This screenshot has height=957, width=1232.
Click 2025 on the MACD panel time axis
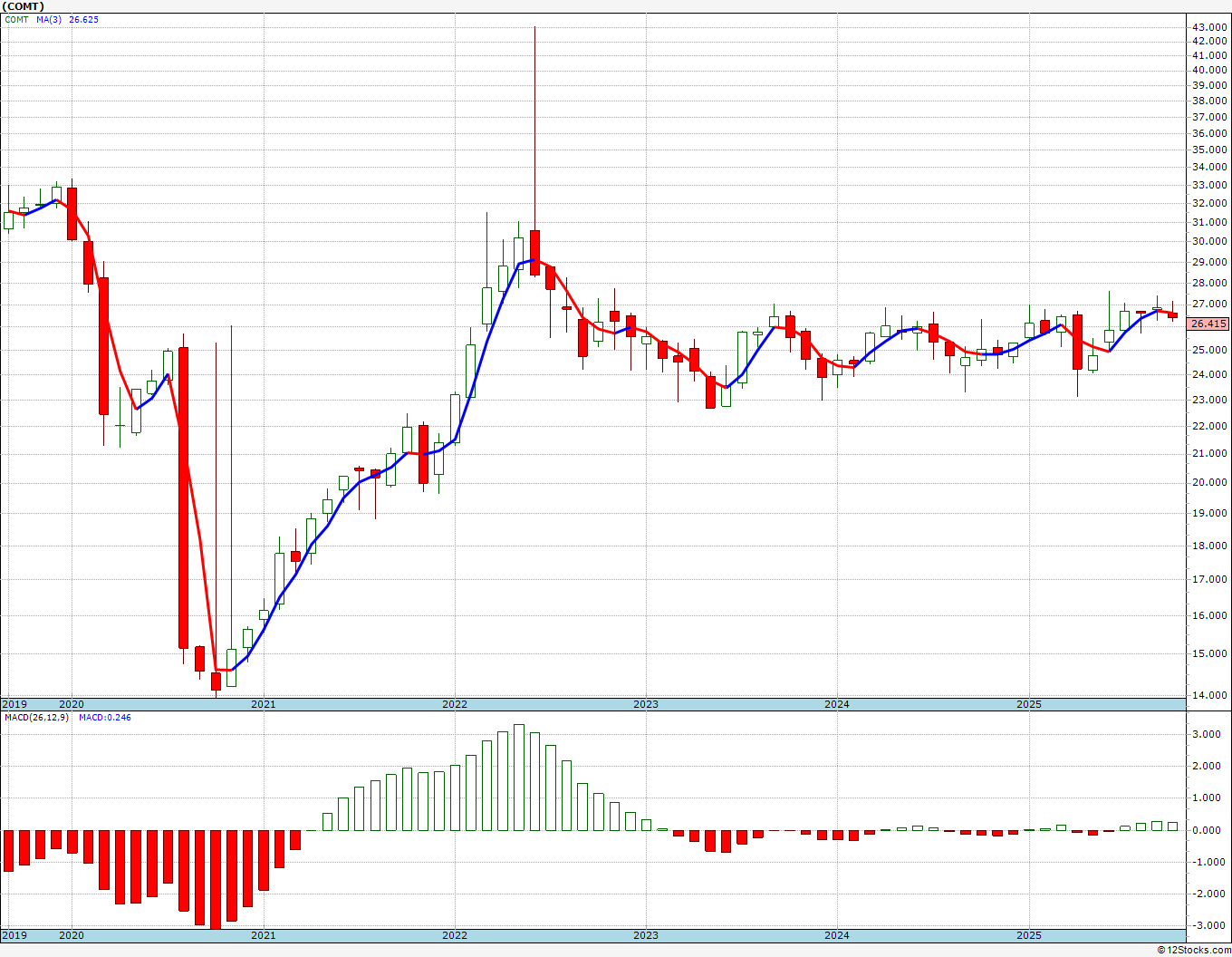1029,935
